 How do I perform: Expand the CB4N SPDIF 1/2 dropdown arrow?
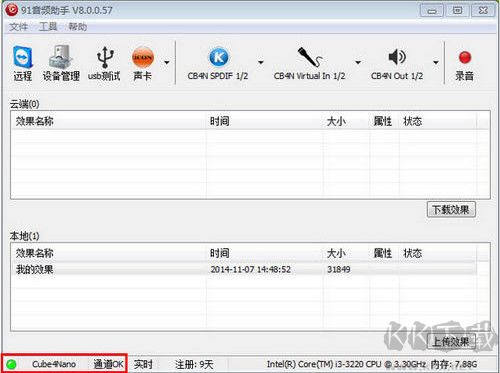(x=261, y=62)
